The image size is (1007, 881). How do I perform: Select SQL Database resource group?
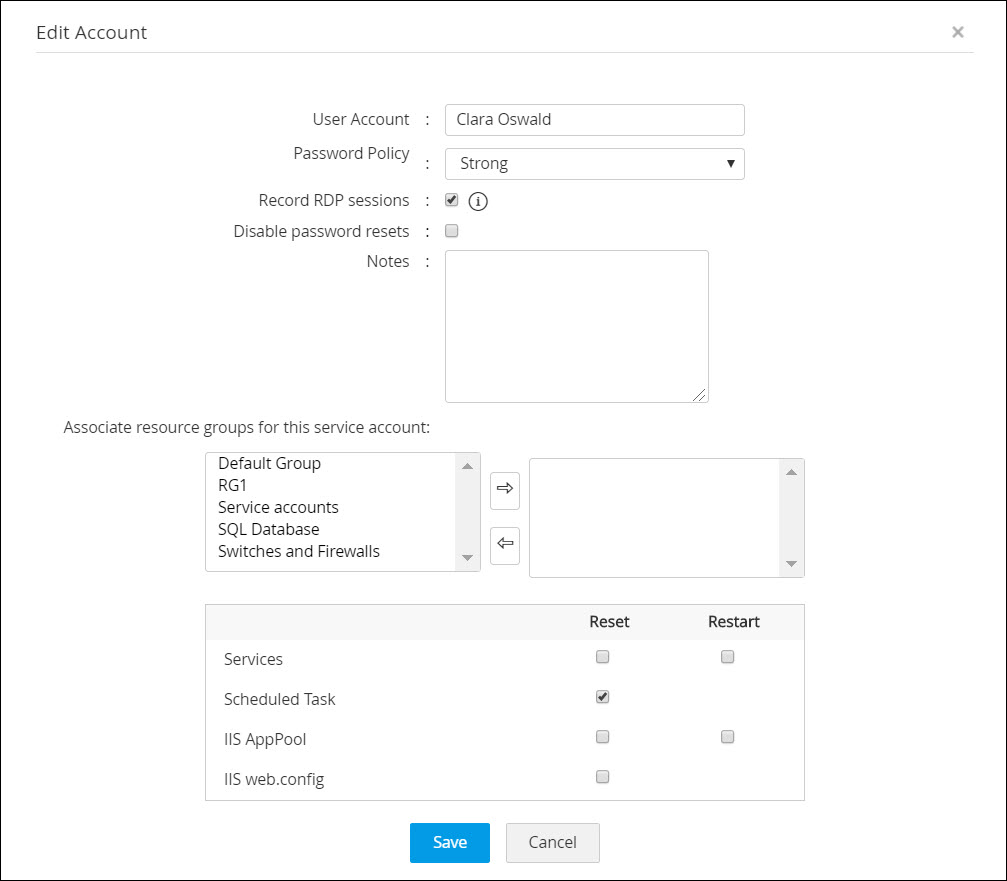pos(268,529)
